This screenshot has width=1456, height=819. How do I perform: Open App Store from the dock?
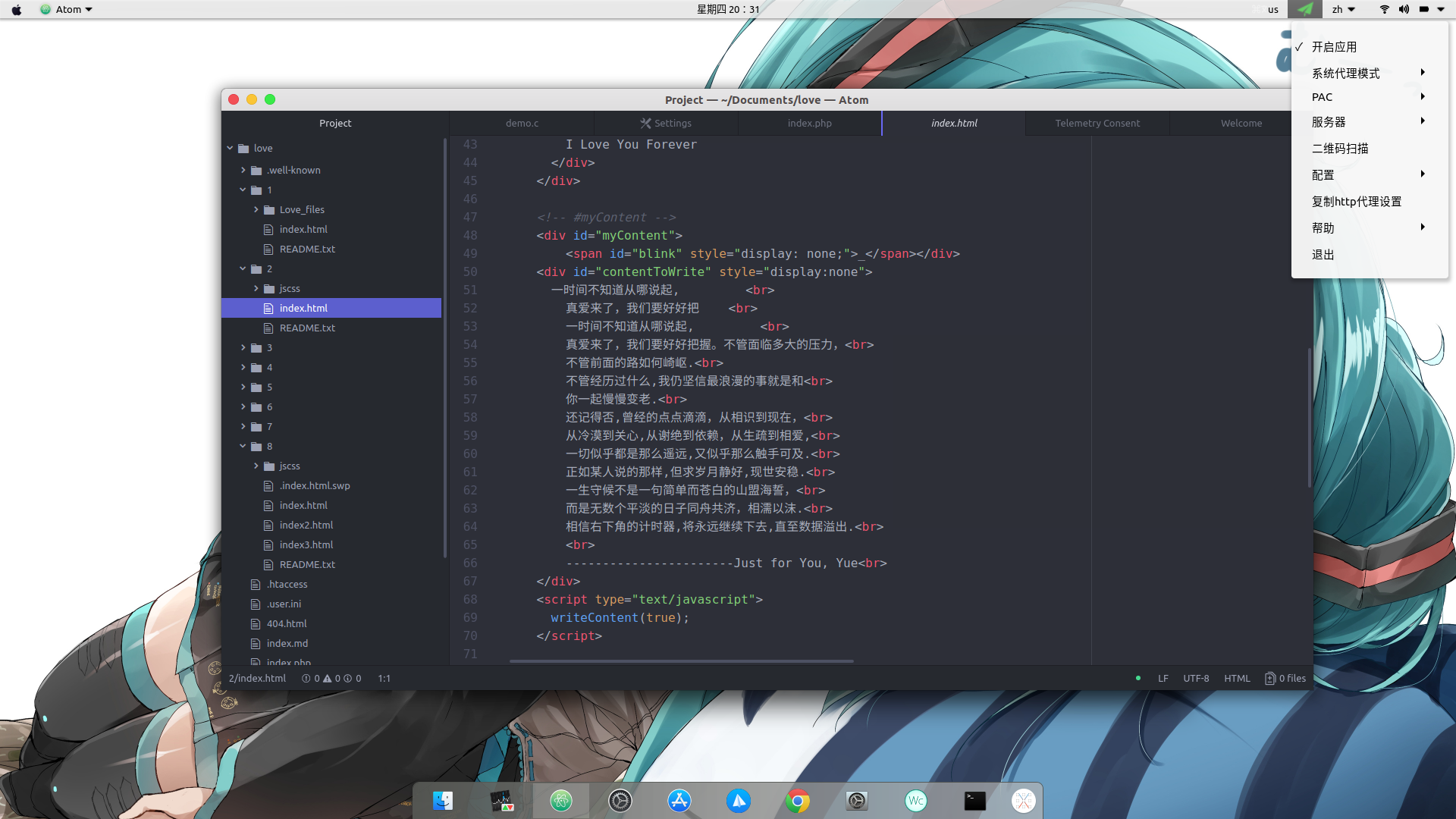coord(679,801)
